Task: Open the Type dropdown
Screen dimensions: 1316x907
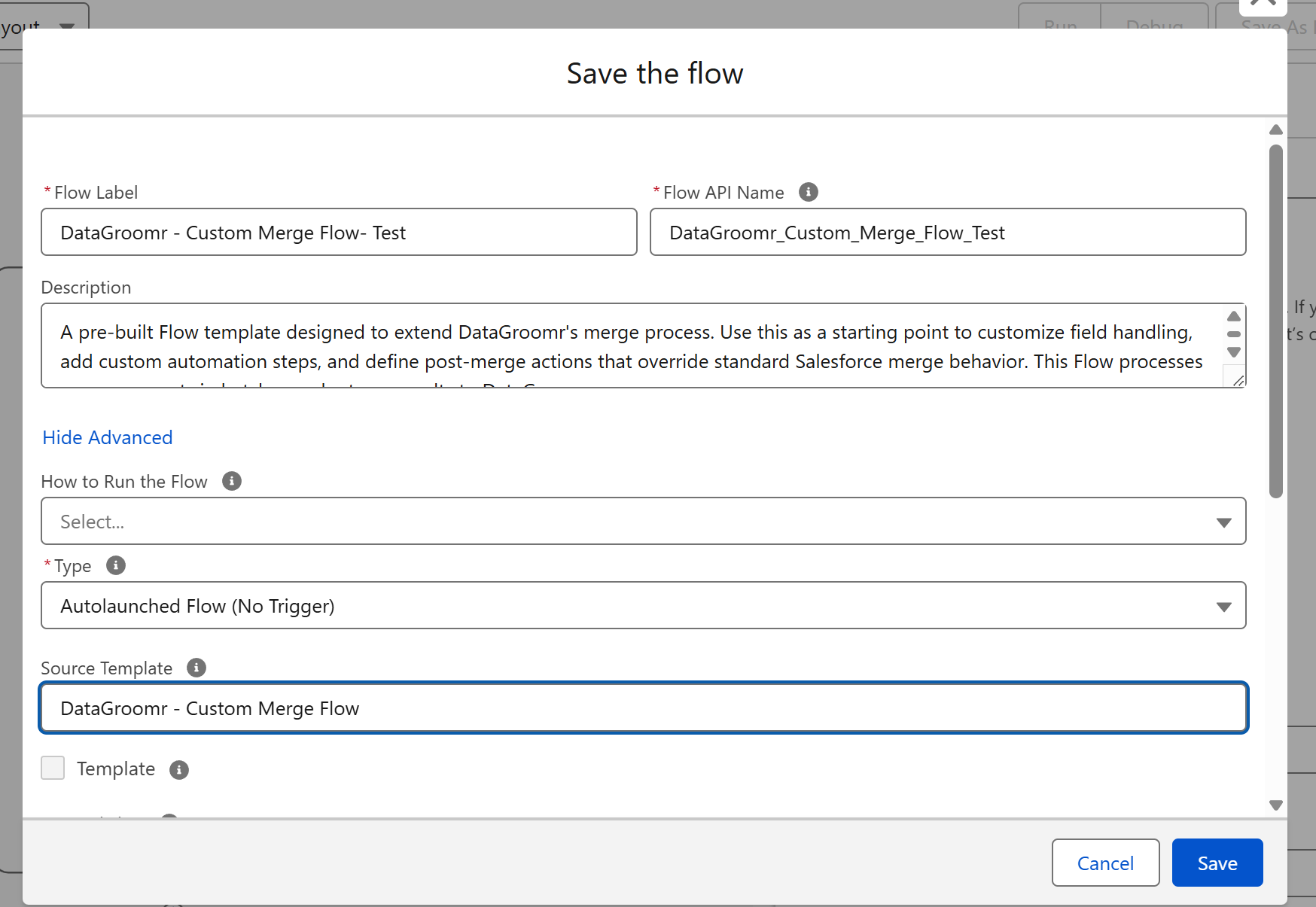Action: pyautogui.click(x=643, y=605)
